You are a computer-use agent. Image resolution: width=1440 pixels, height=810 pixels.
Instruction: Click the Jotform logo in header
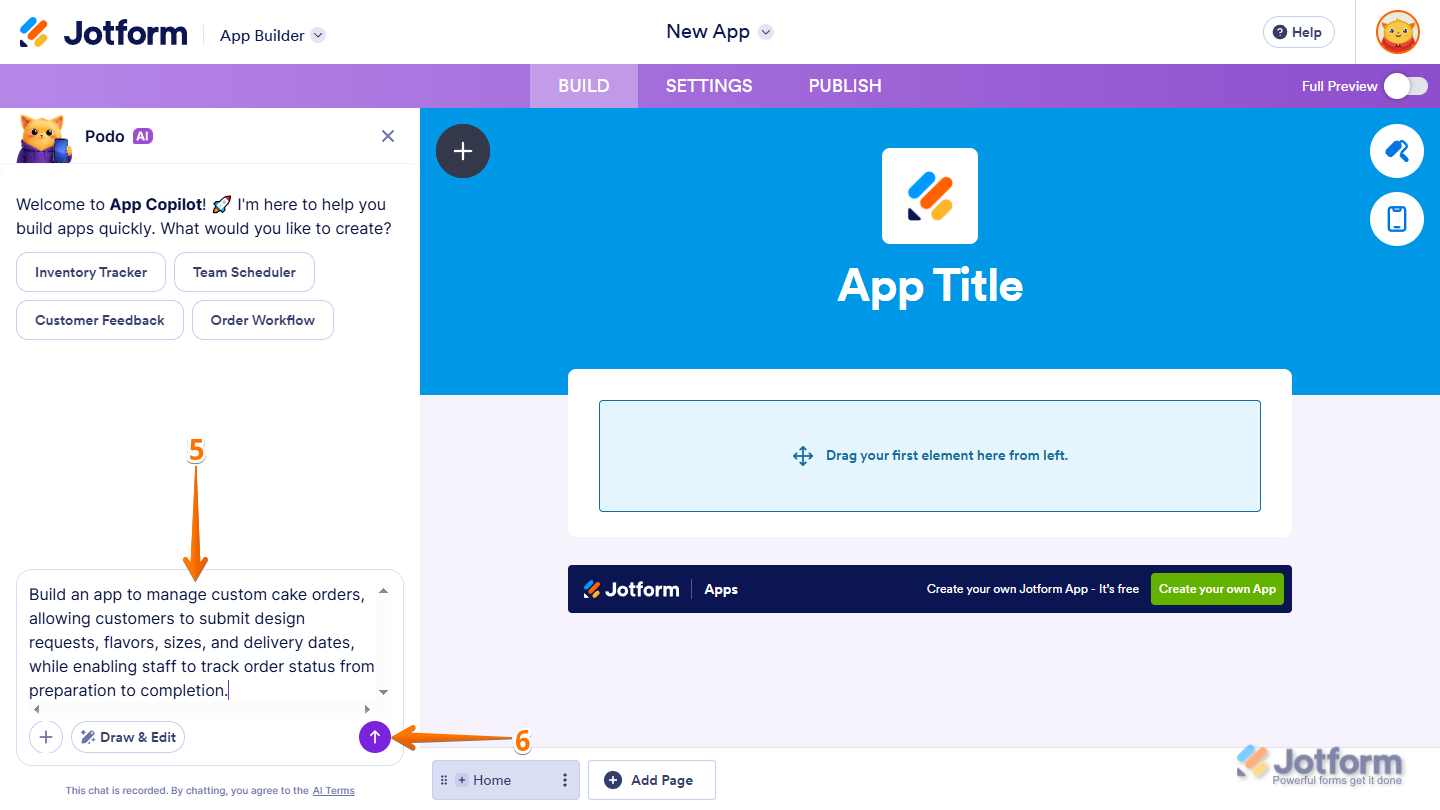[103, 33]
